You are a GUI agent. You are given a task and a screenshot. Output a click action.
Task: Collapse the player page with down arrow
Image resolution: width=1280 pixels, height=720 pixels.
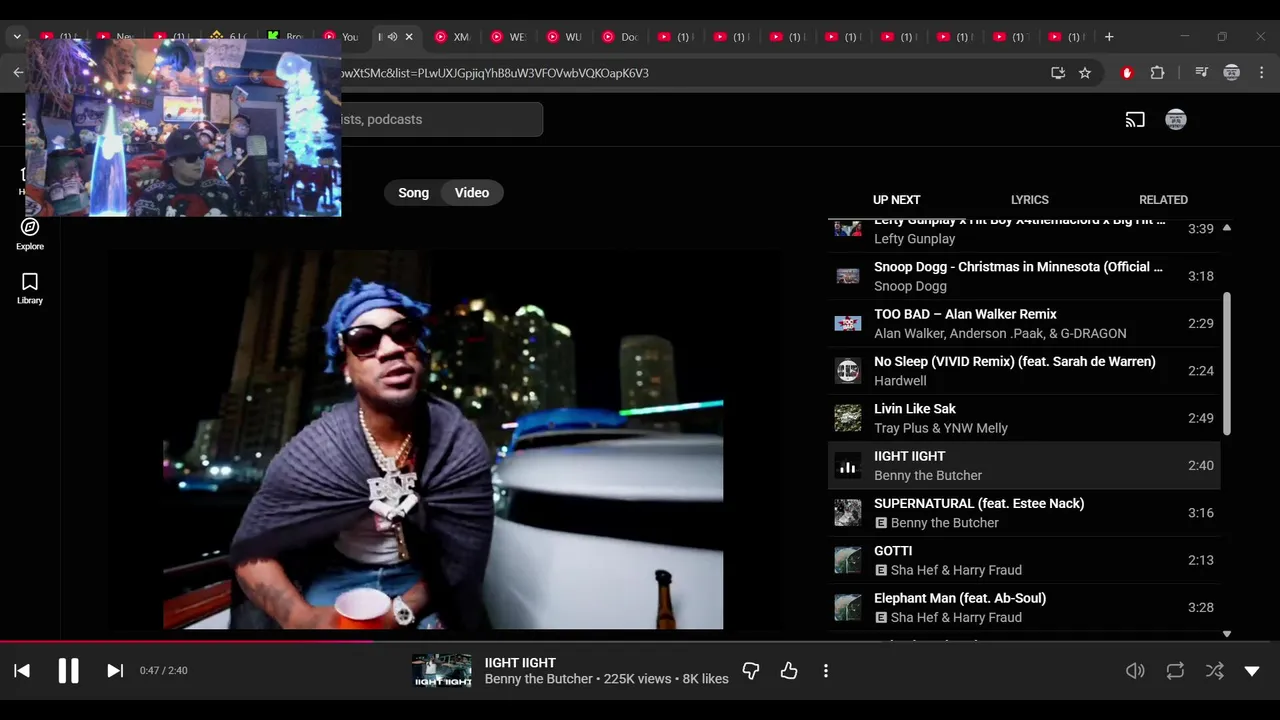click(x=1252, y=671)
